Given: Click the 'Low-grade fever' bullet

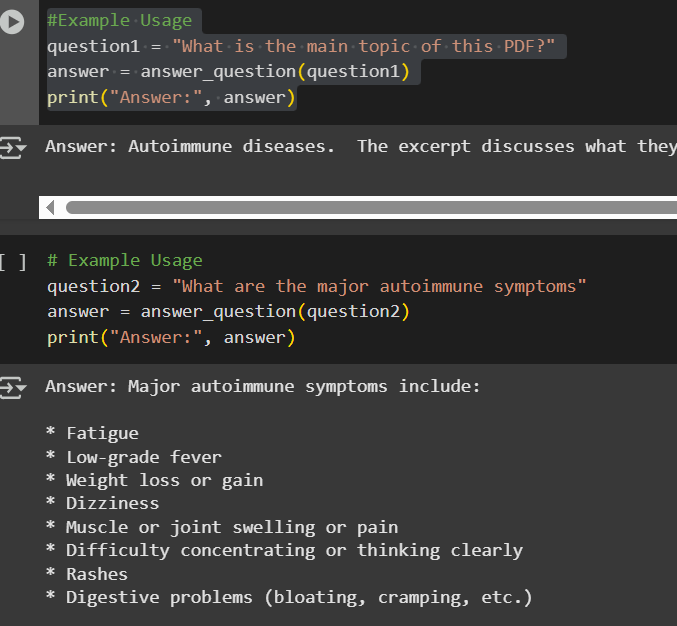Looking at the screenshot, I should tap(134, 457).
